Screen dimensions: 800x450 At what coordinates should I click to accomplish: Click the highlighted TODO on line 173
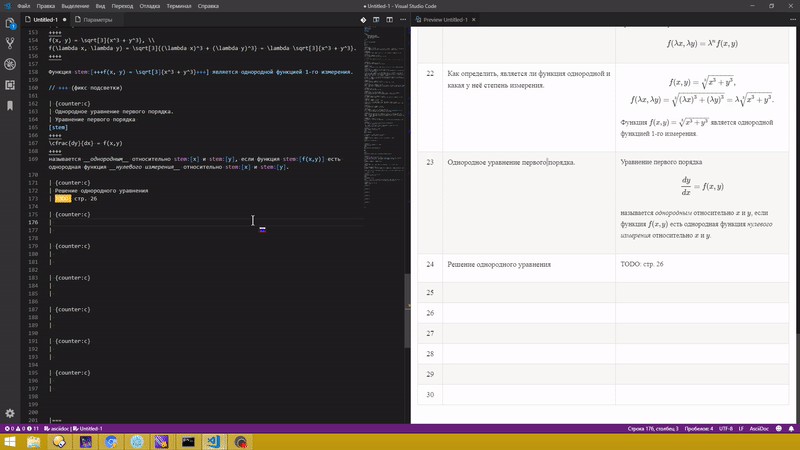coord(63,198)
